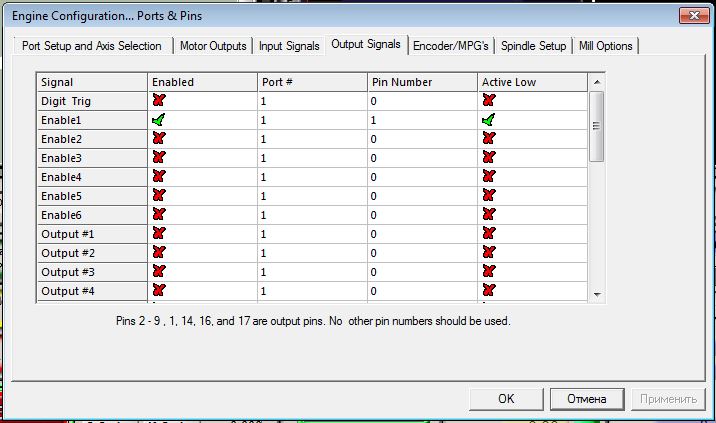Open the Encoder/MPG's tab
This screenshot has width=716, height=423.
click(x=451, y=46)
